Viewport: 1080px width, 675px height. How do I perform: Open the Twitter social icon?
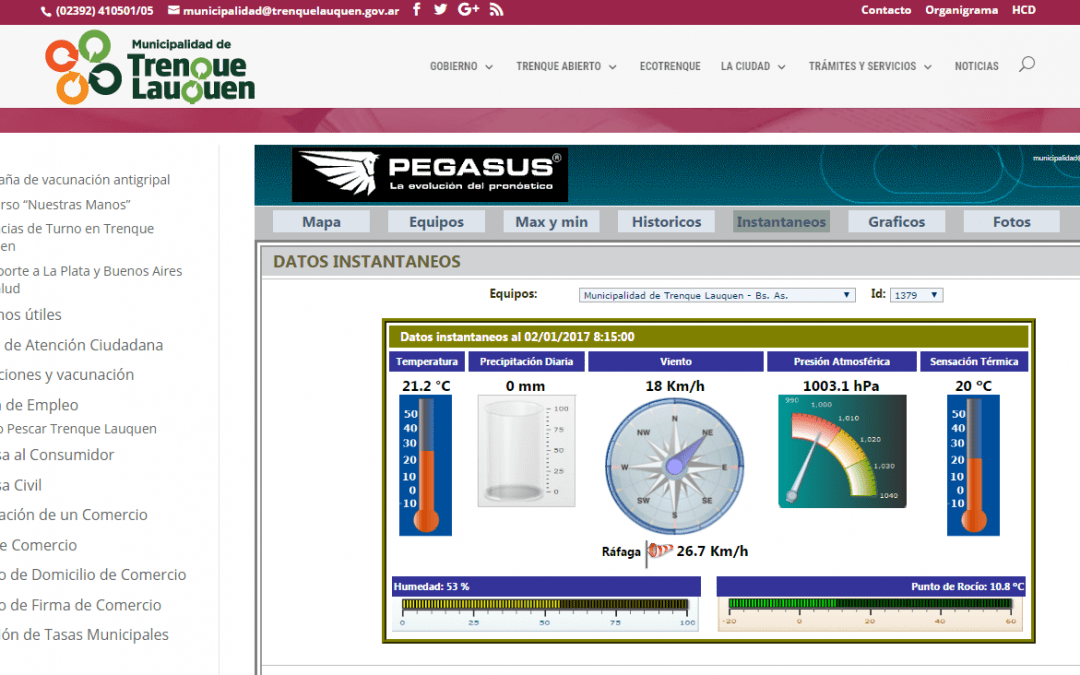440,10
